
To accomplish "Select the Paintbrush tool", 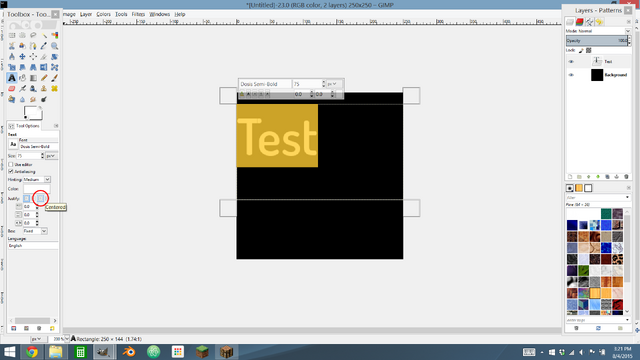I will tap(54, 78).
